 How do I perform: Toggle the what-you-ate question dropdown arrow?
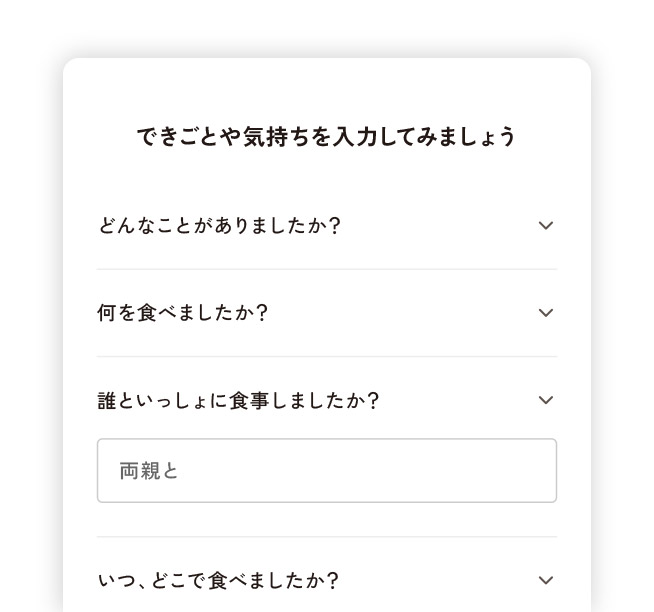coord(546,312)
